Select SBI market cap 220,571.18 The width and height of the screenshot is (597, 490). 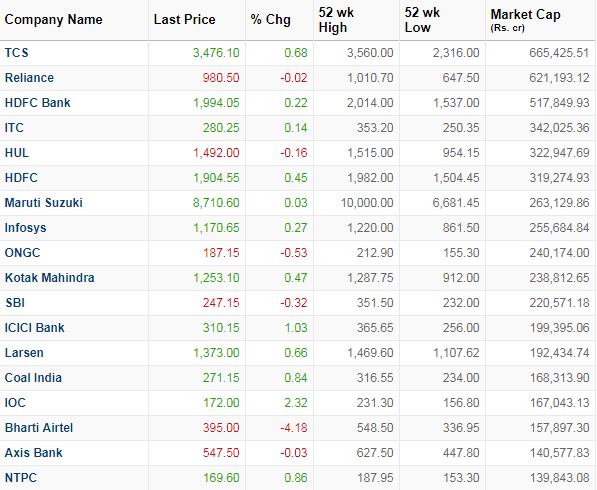(x=559, y=303)
